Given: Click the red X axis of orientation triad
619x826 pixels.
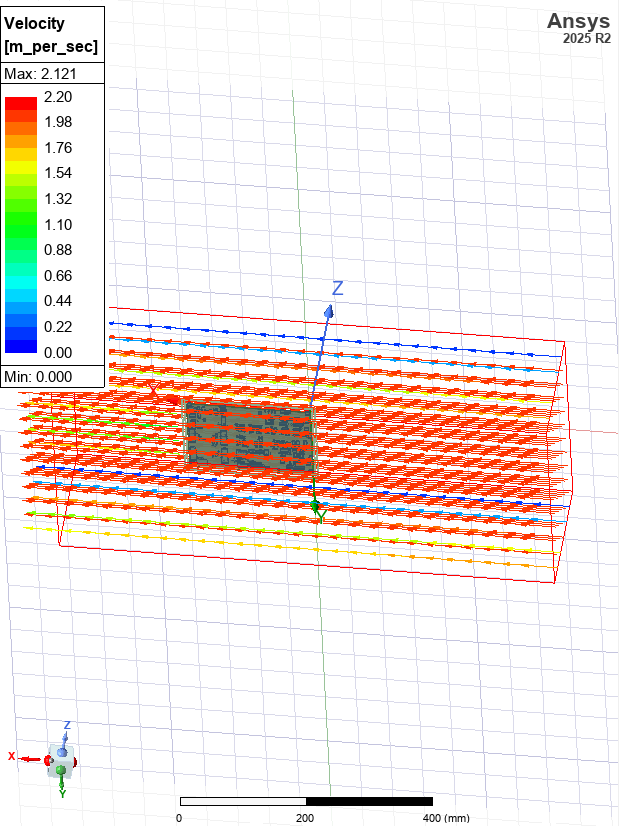Looking at the screenshot, I should 29,759.
